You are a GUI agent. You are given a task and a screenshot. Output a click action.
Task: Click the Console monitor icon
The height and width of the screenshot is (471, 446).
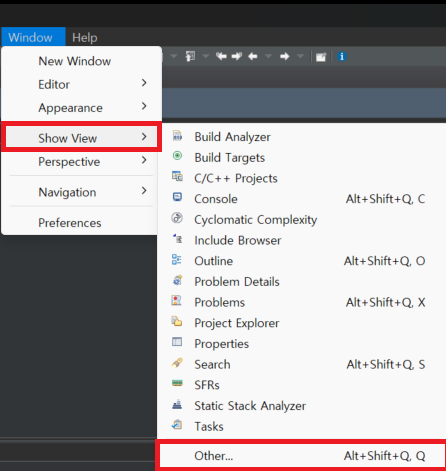(177, 197)
